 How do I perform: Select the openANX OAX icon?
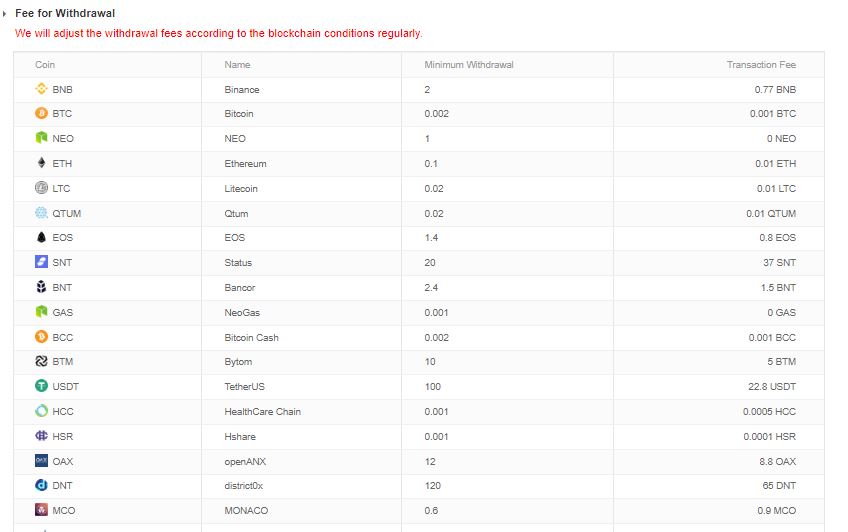(x=41, y=460)
